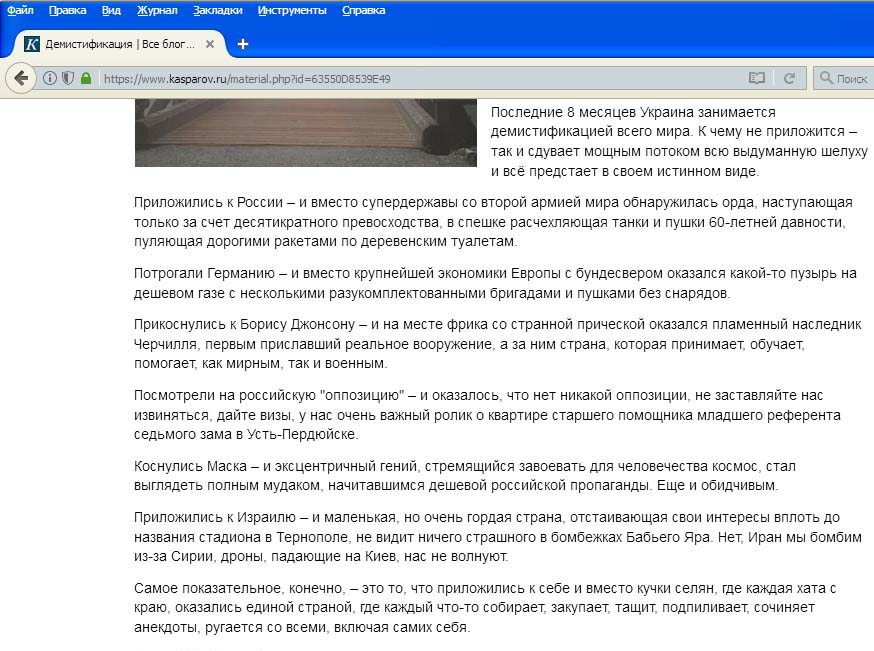The width and height of the screenshot is (874, 651).
Task: Click the green secure connection padlock
Action: pos(86,79)
